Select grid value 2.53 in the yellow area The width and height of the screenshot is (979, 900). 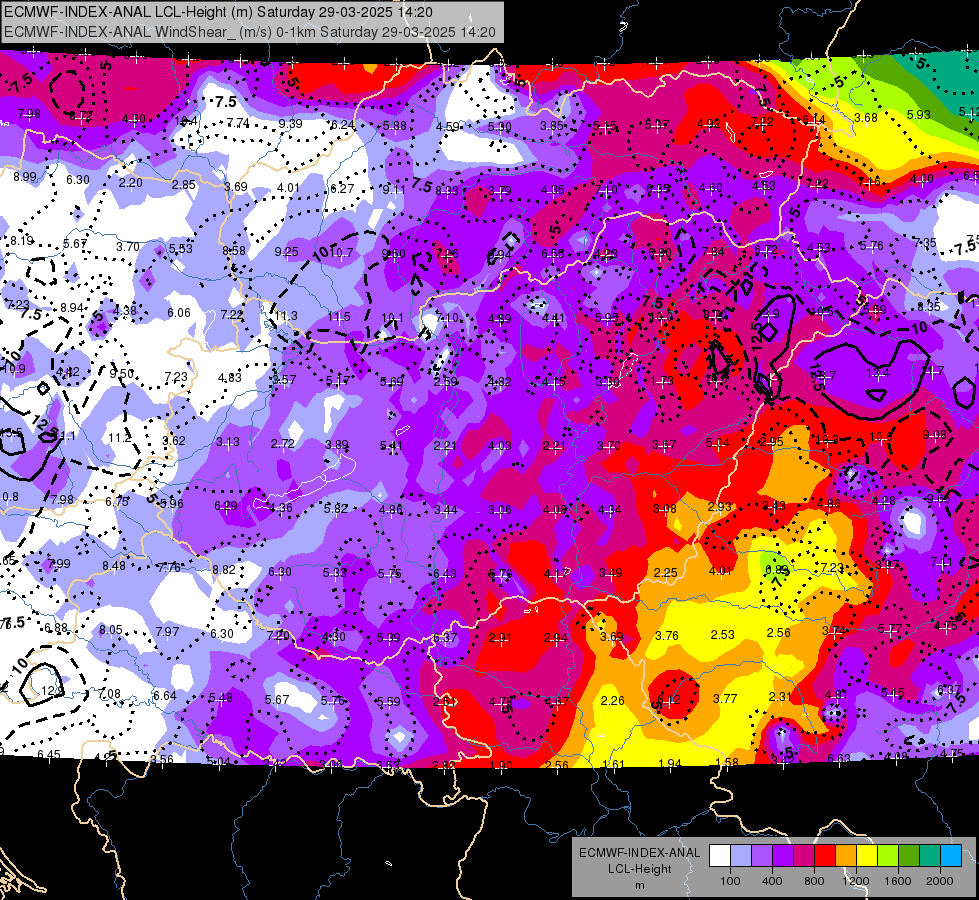[722, 635]
